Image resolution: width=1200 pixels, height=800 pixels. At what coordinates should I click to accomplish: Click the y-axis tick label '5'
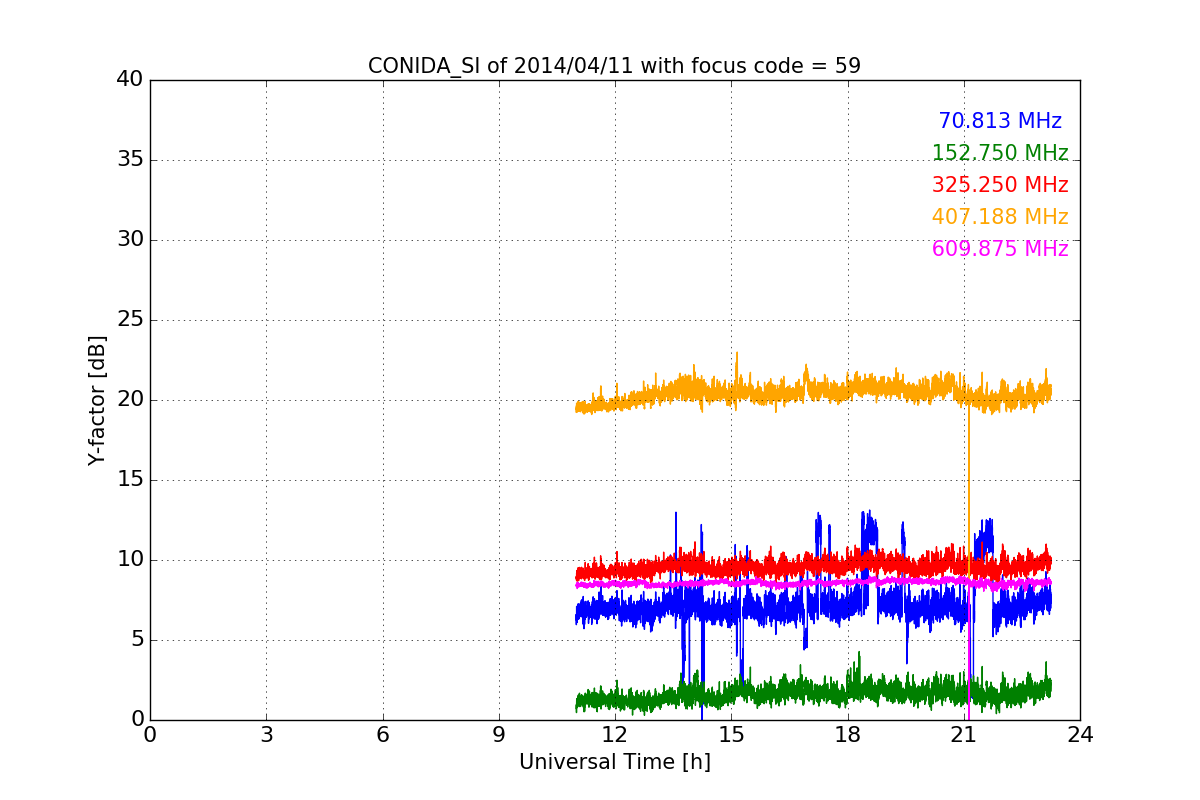(x=136, y=639)
